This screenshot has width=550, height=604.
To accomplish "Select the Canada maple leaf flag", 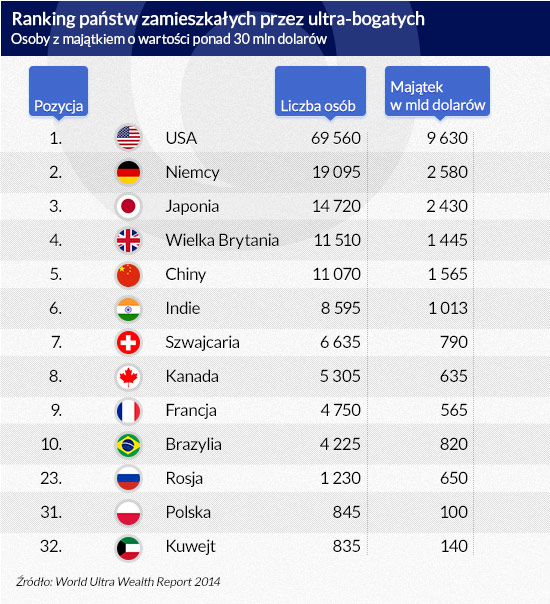I will coord(128,377).
